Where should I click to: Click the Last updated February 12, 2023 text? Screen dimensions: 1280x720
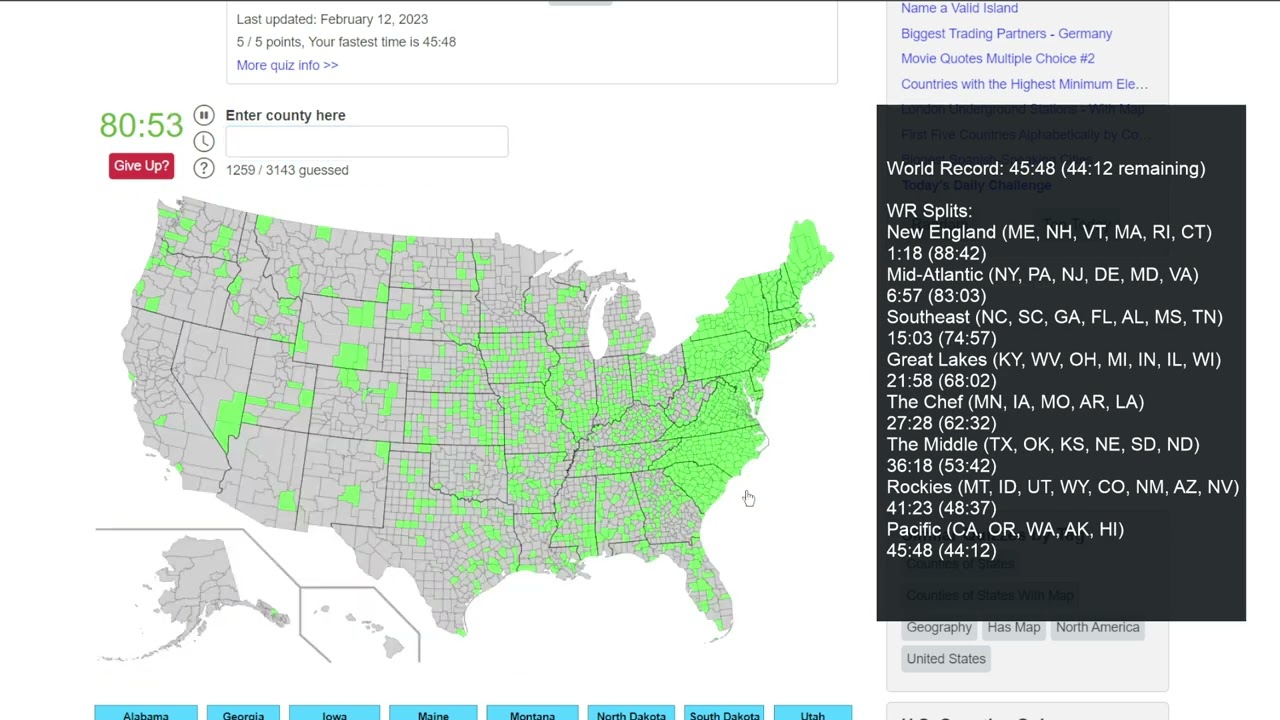point(332,19)
